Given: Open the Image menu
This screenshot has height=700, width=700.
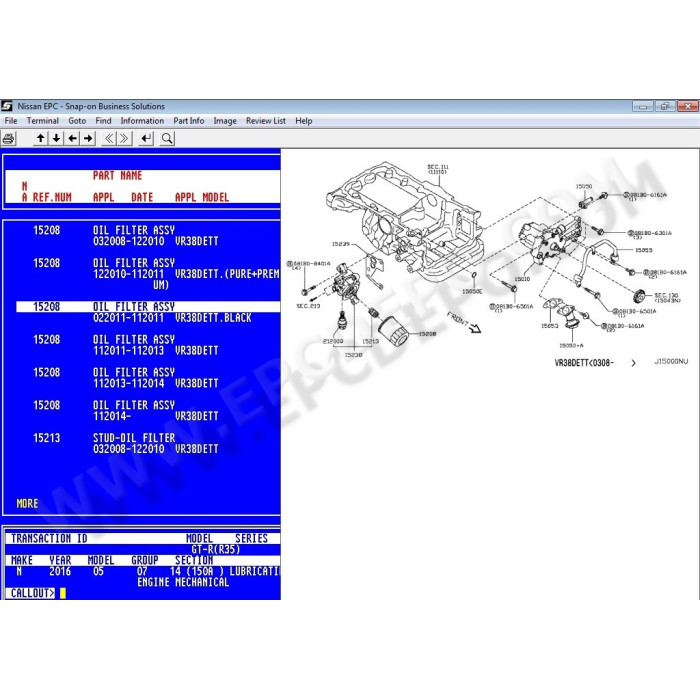Looking at the screenshot, I should point(225,121).
